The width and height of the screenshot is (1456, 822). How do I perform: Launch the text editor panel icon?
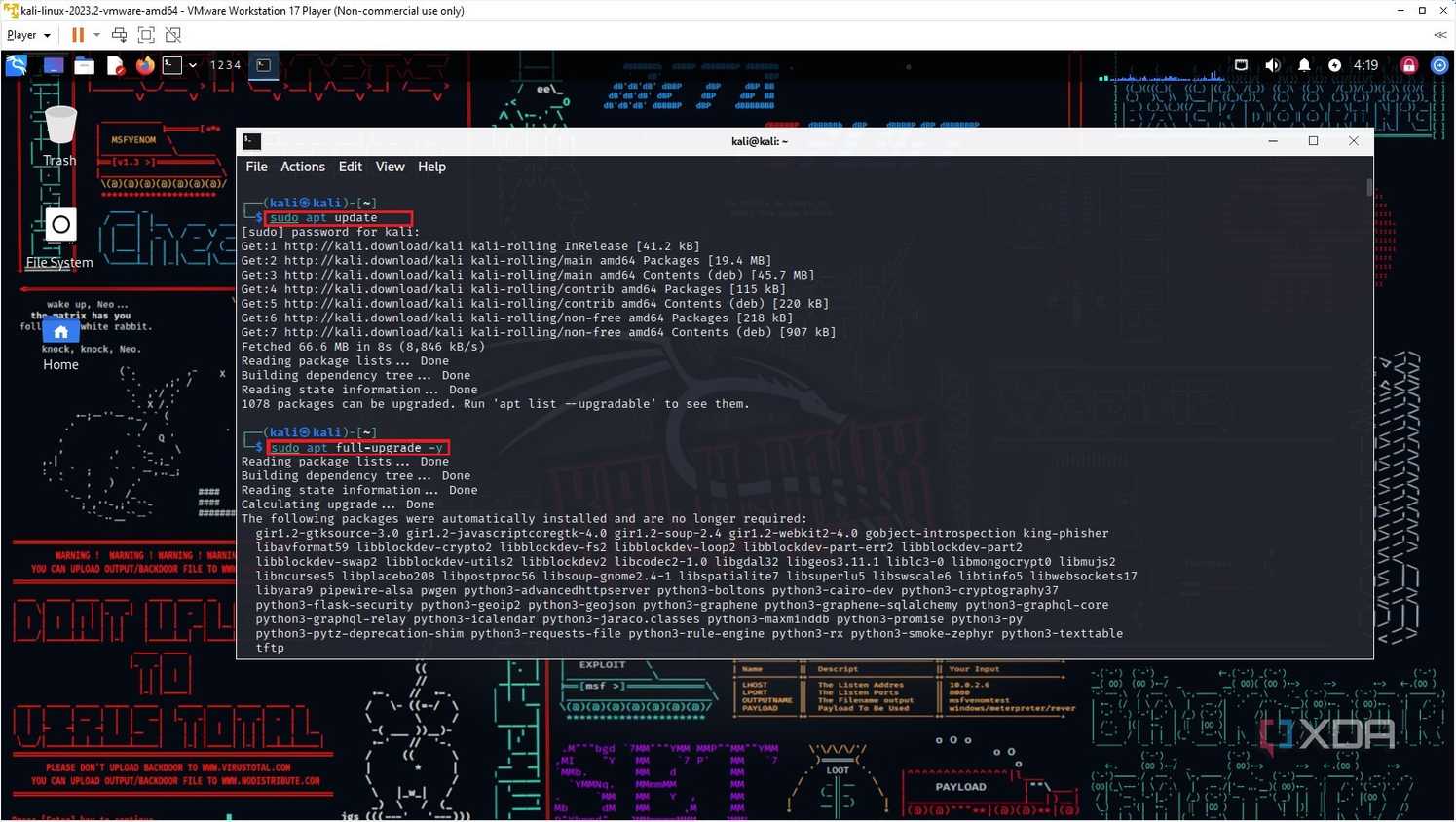pyautogui.click(x=115, y=65)
